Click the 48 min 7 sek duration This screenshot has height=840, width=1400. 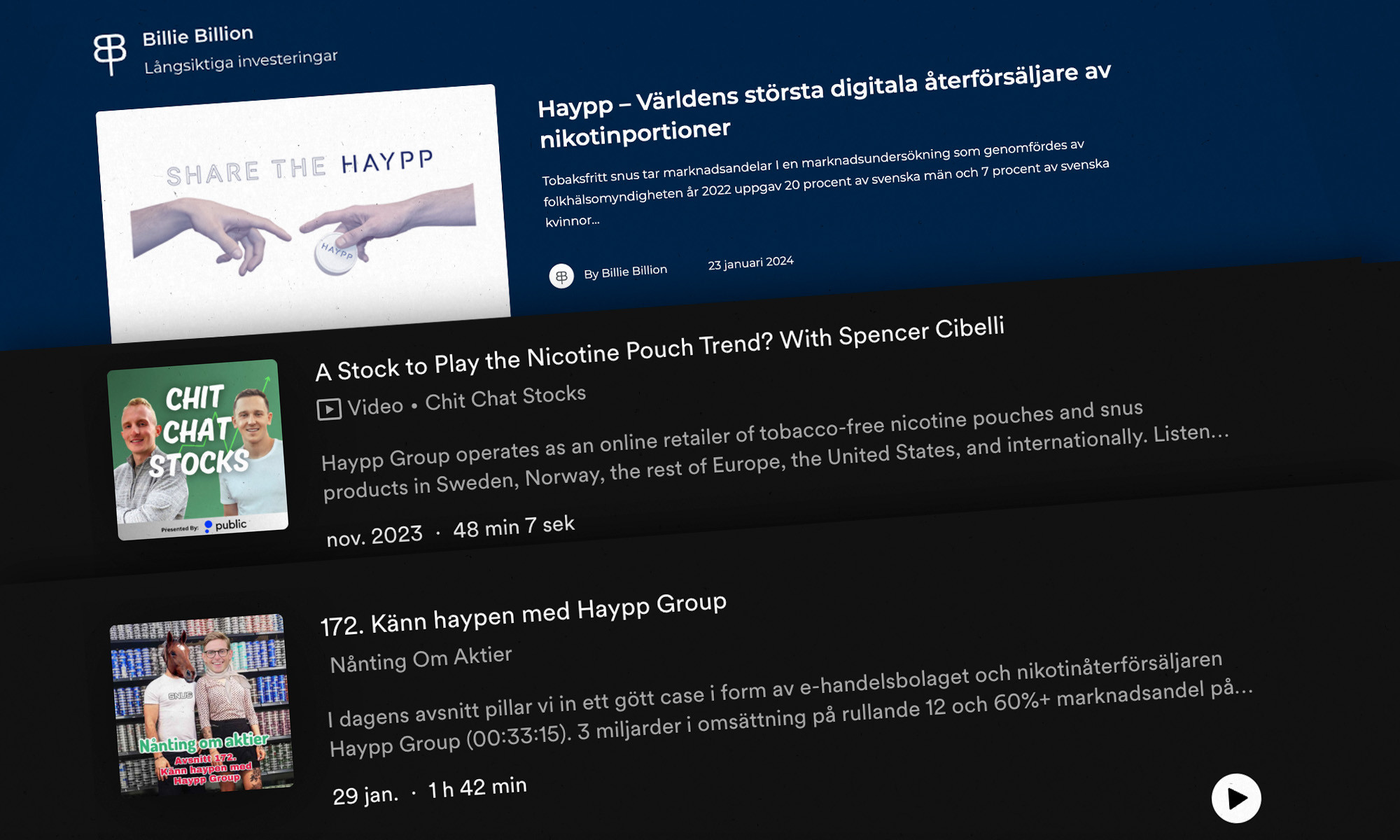tap(514, 526)
